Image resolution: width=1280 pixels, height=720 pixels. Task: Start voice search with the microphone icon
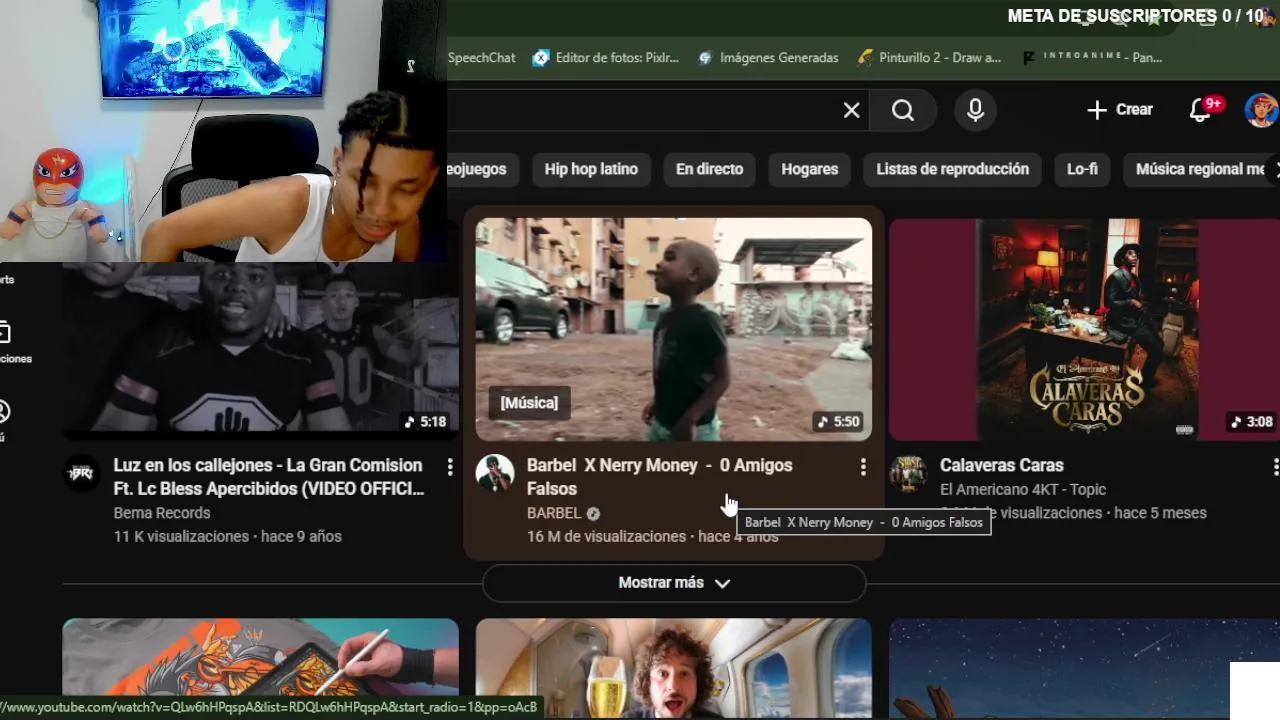[x=975, y=110]
